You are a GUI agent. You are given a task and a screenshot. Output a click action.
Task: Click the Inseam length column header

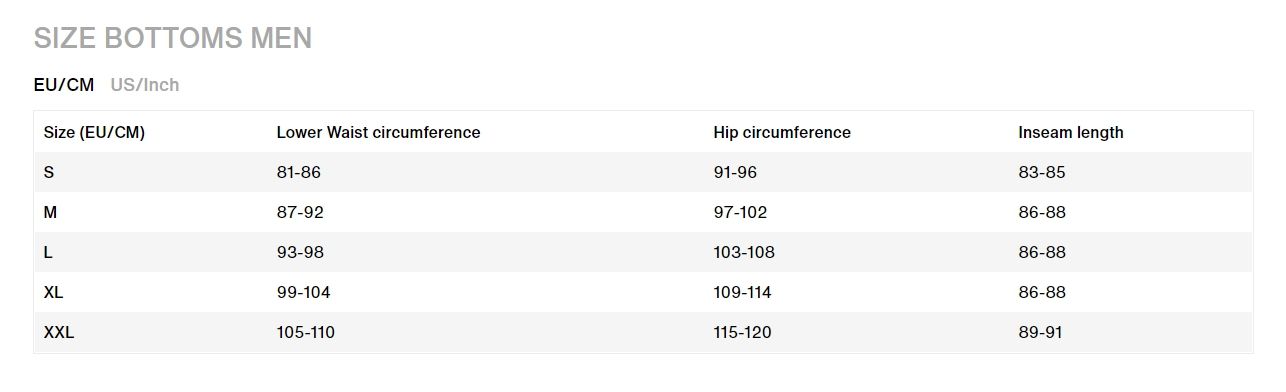[x=1071, y=132]
